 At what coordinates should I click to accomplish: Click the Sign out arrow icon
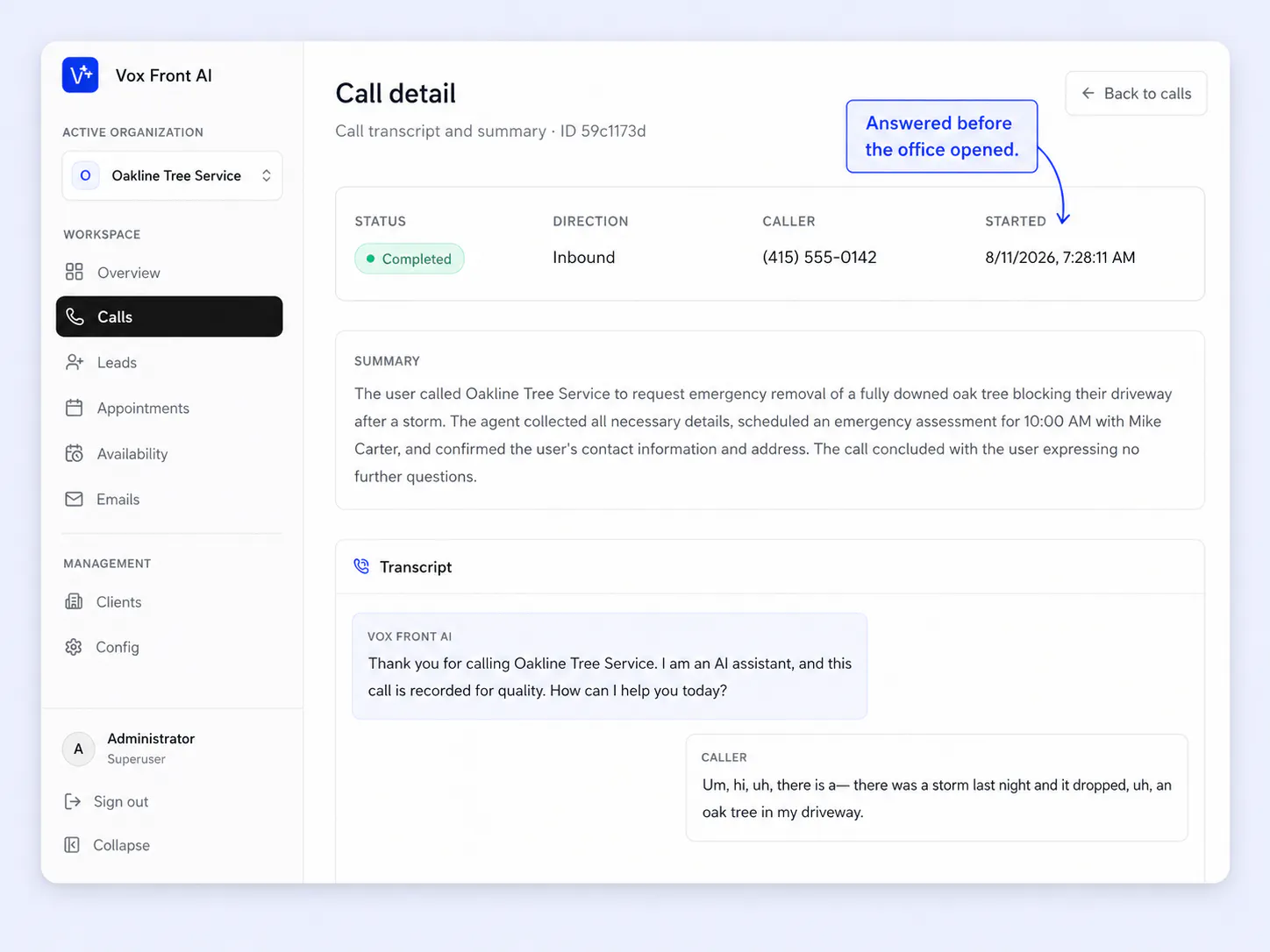click(73, 801)
